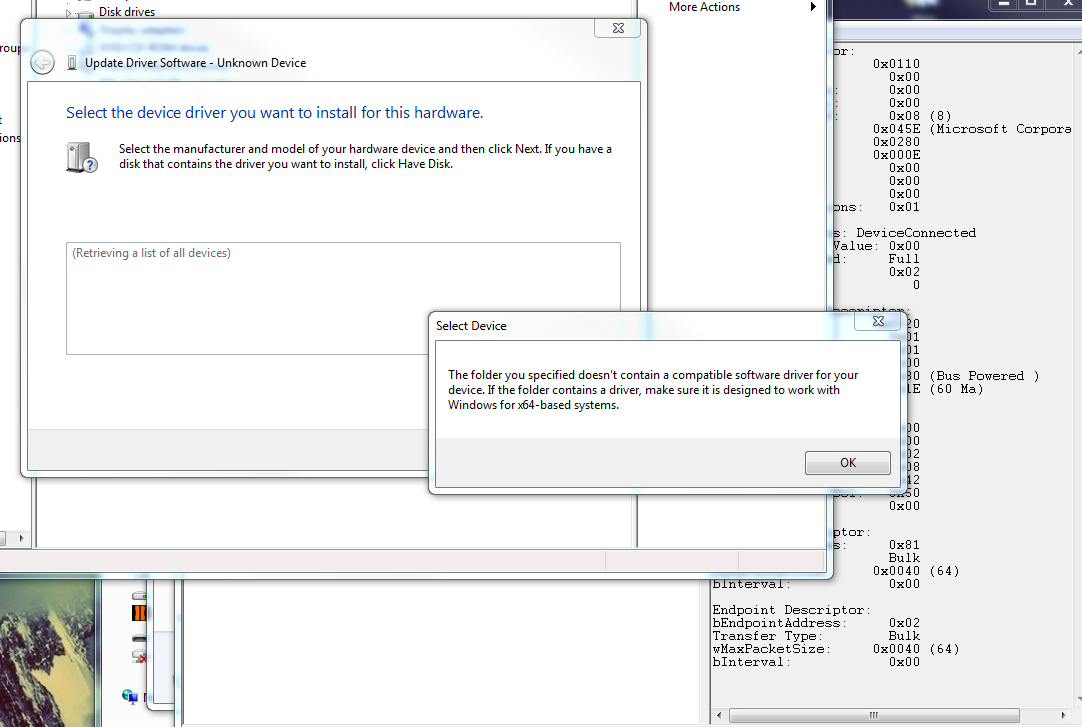Click the horizontal scrollbar thumb in descriptor pane
Image resolution: width=1082 pixels, height=727 pixels.
tap(874, 715)
